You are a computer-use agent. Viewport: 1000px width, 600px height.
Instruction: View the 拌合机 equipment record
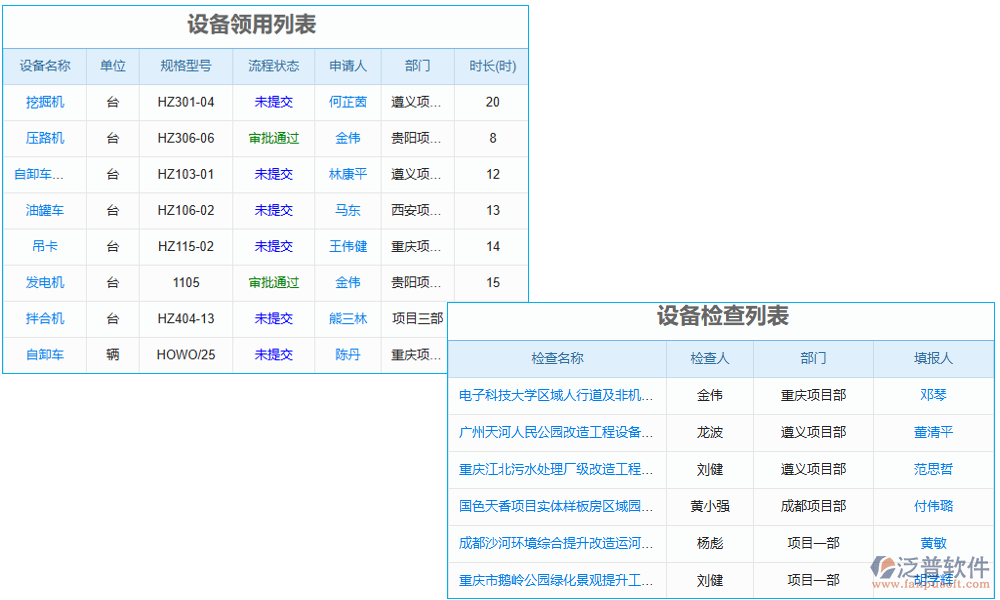(x=44, y=319)
